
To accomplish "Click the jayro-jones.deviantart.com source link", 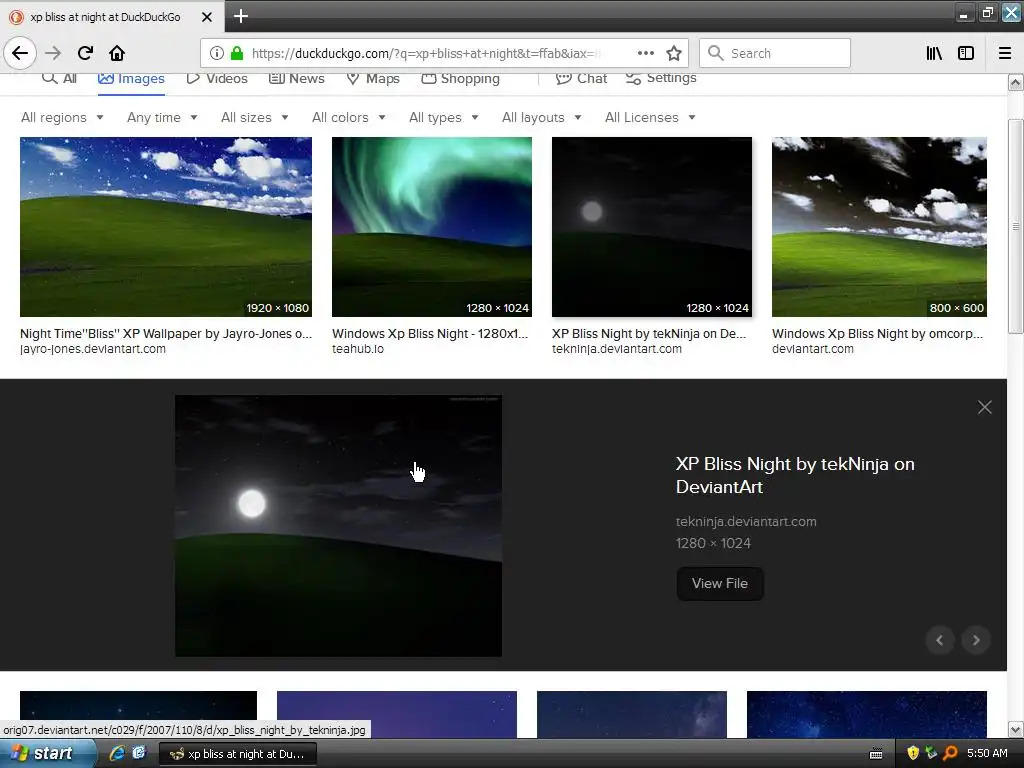I will (93, 349).
